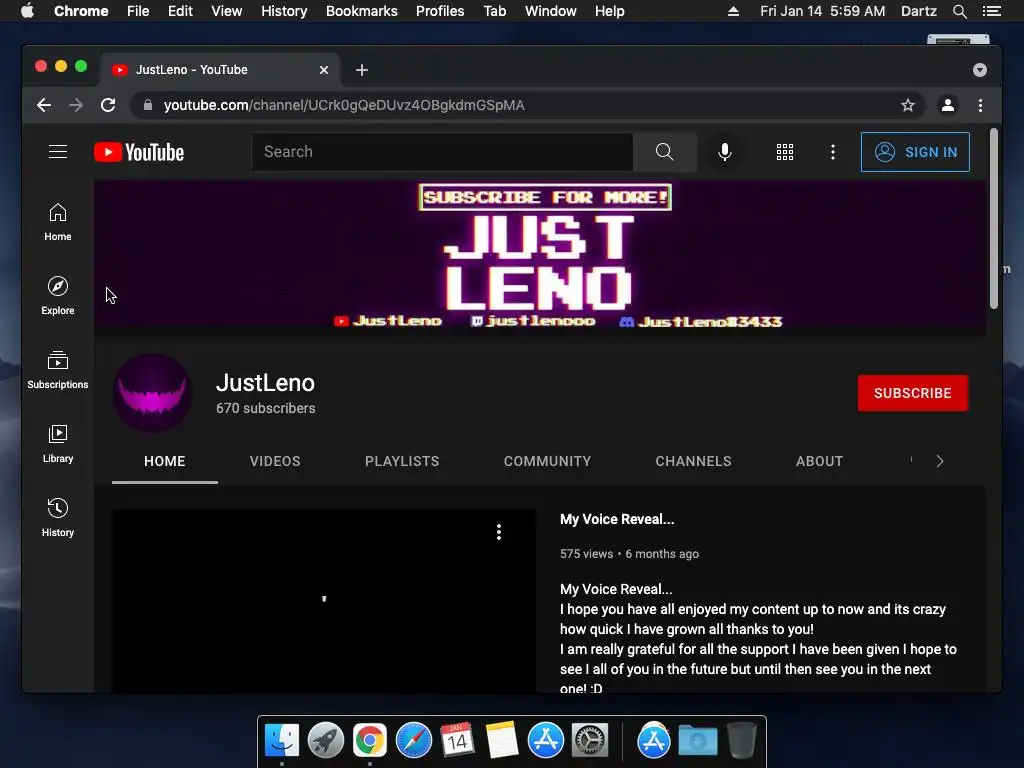
Task: Open the File menu
Action: click(x=138, y=11)
